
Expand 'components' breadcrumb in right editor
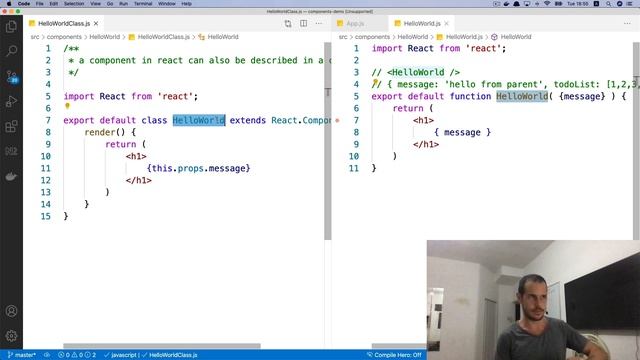(372, 37)
